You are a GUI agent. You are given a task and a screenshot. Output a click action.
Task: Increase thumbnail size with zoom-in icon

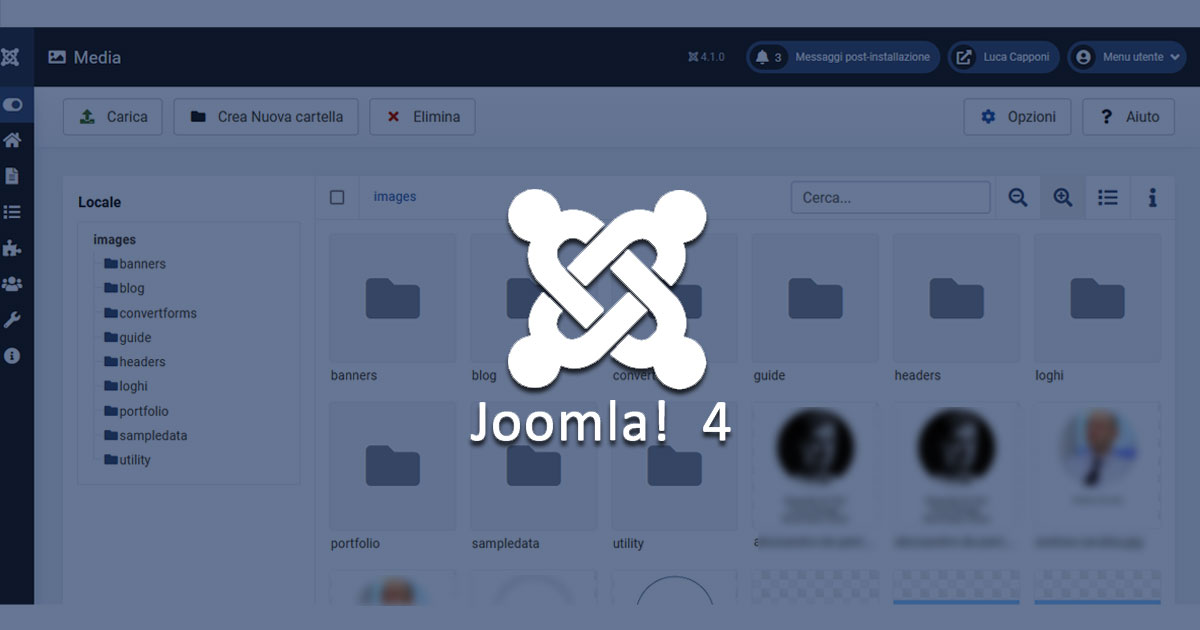click(x=1063, y=198)
